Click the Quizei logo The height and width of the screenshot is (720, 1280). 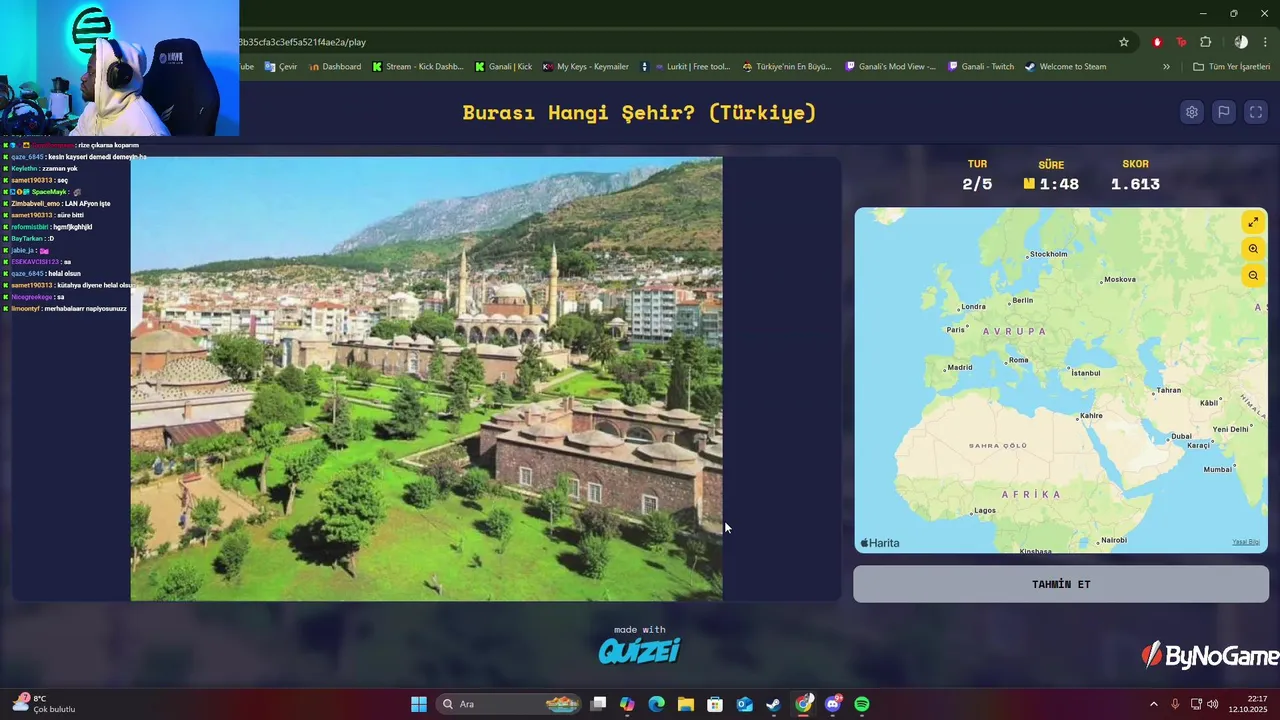[639, 651]
